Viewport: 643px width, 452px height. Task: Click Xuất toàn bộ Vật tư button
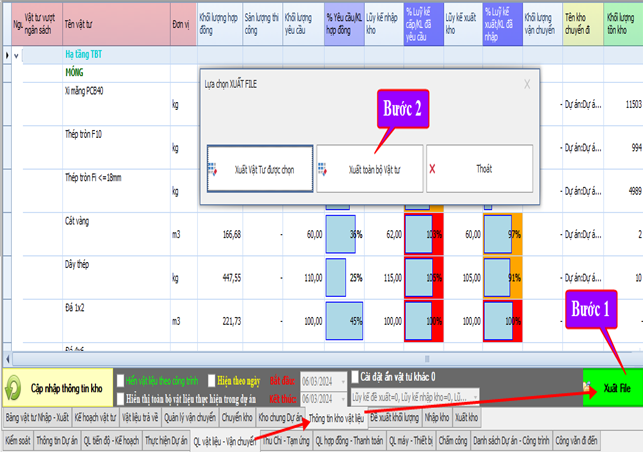(x=369, y=169)
